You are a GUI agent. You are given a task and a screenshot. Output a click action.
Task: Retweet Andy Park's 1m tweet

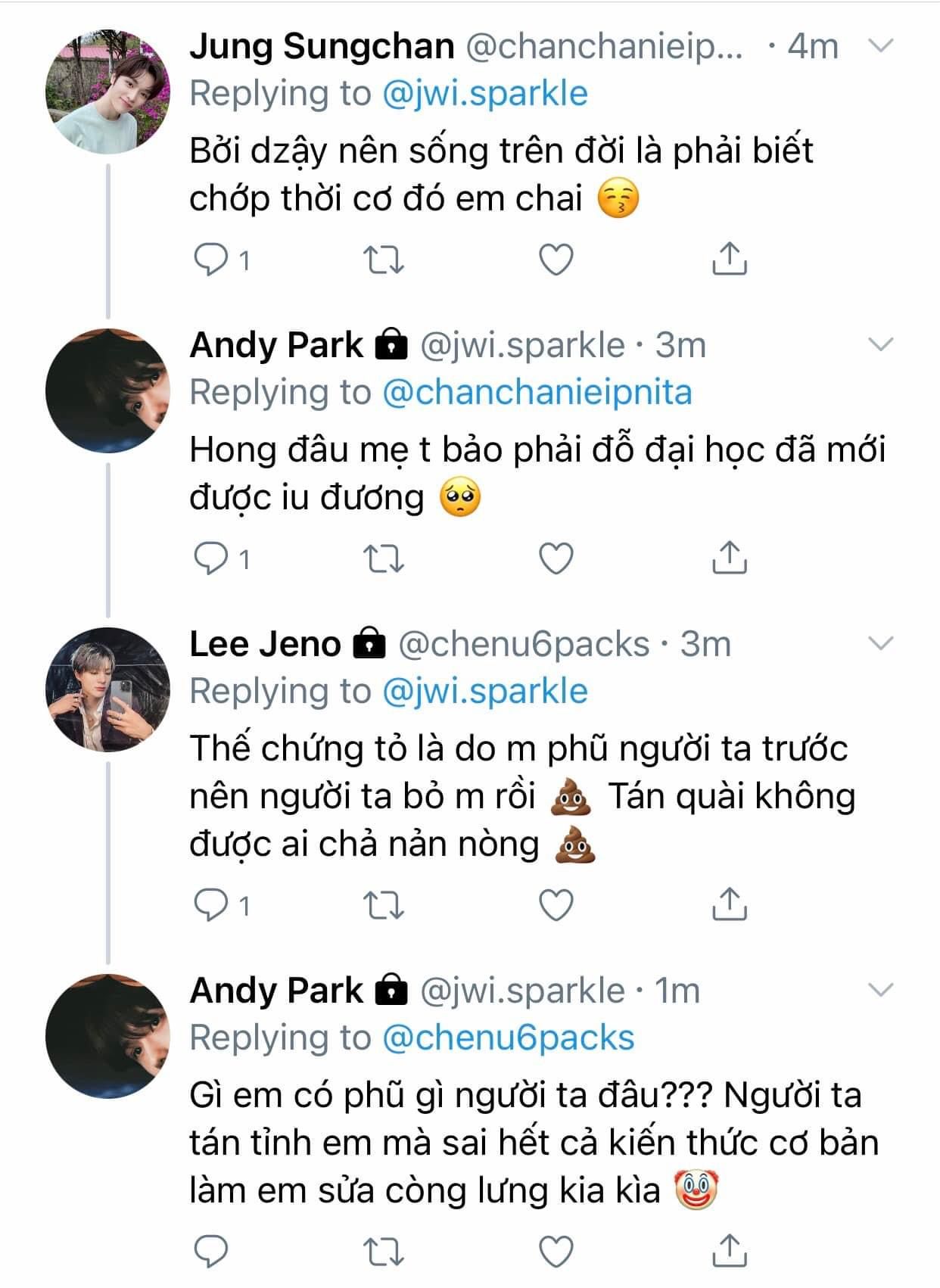384,1252
